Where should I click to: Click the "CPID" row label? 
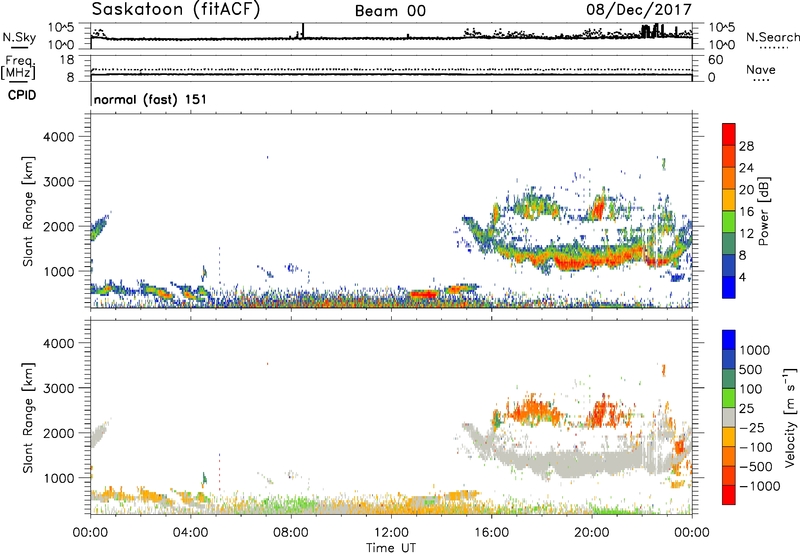pos(22,95)
